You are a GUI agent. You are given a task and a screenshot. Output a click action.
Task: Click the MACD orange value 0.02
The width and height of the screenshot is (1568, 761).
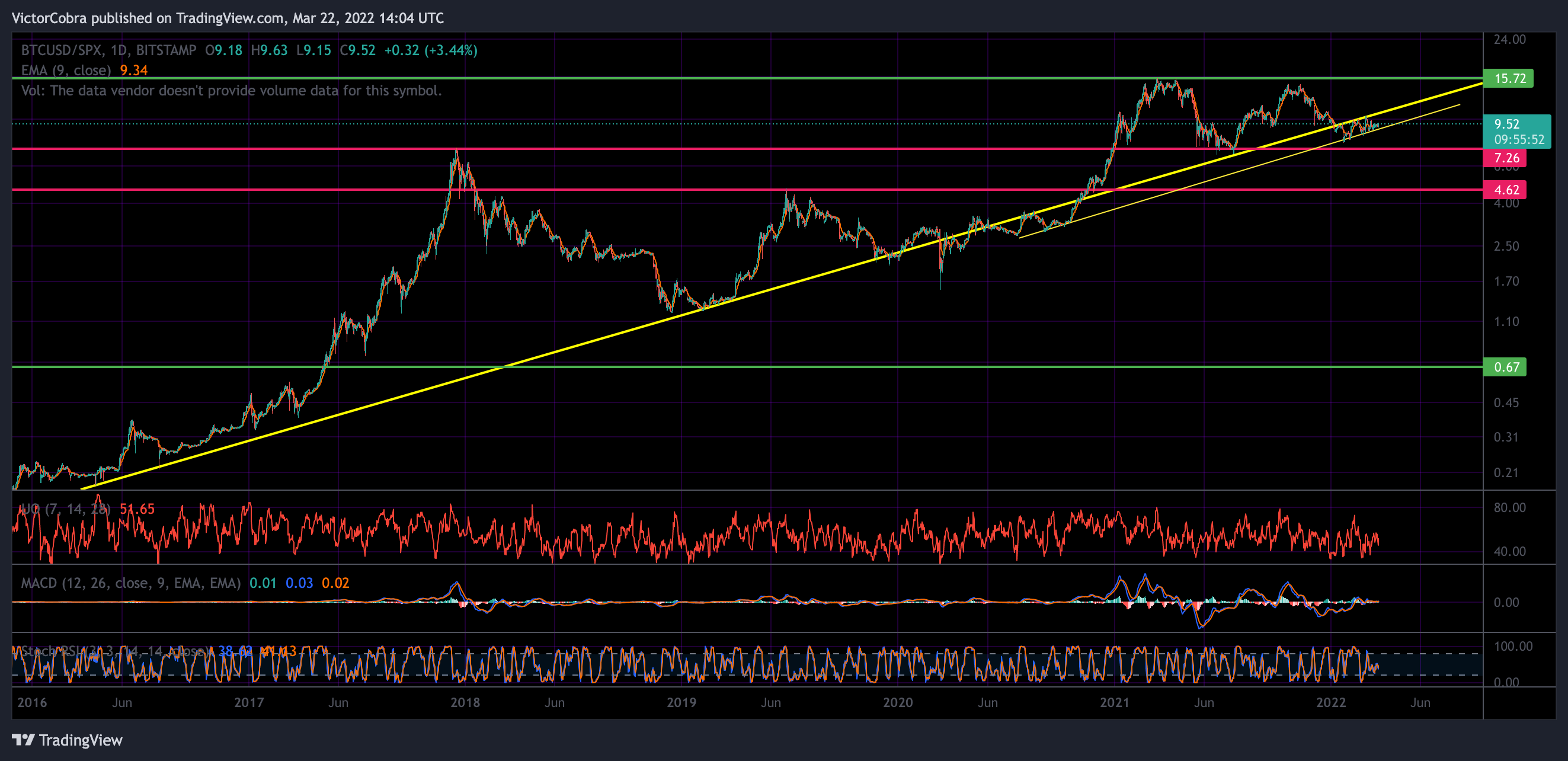[335, 583]
